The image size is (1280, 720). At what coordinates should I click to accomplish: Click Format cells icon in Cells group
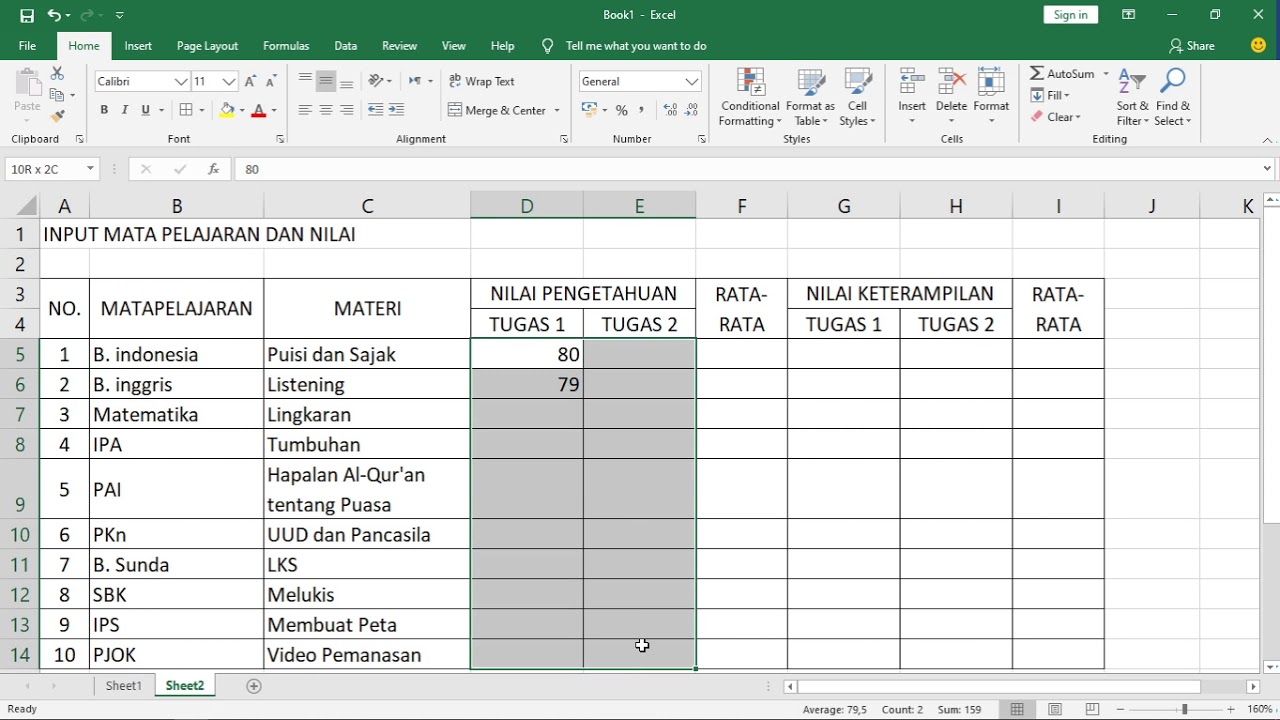pyautogui.click(x=991, y=82)
